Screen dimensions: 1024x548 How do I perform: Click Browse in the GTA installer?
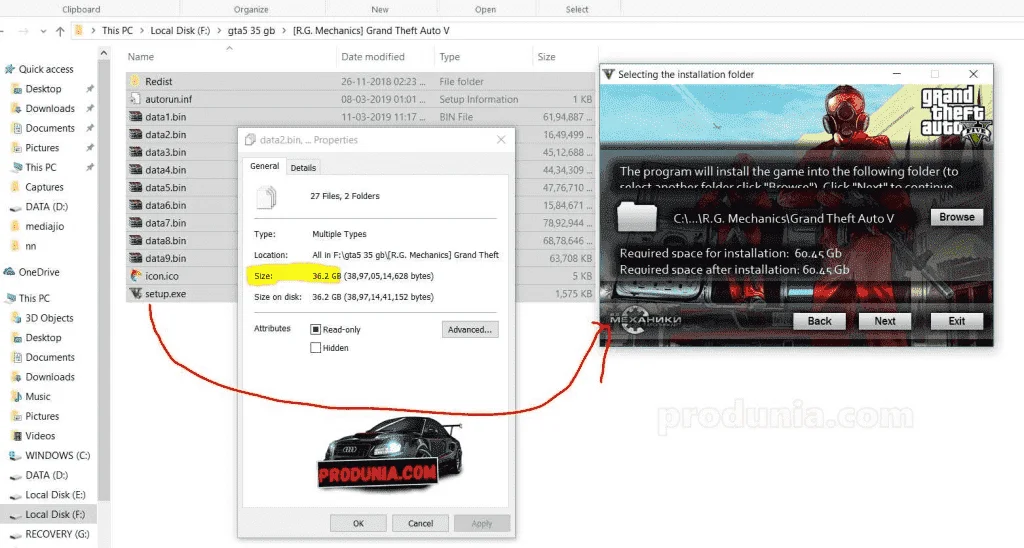pos(957,217)
